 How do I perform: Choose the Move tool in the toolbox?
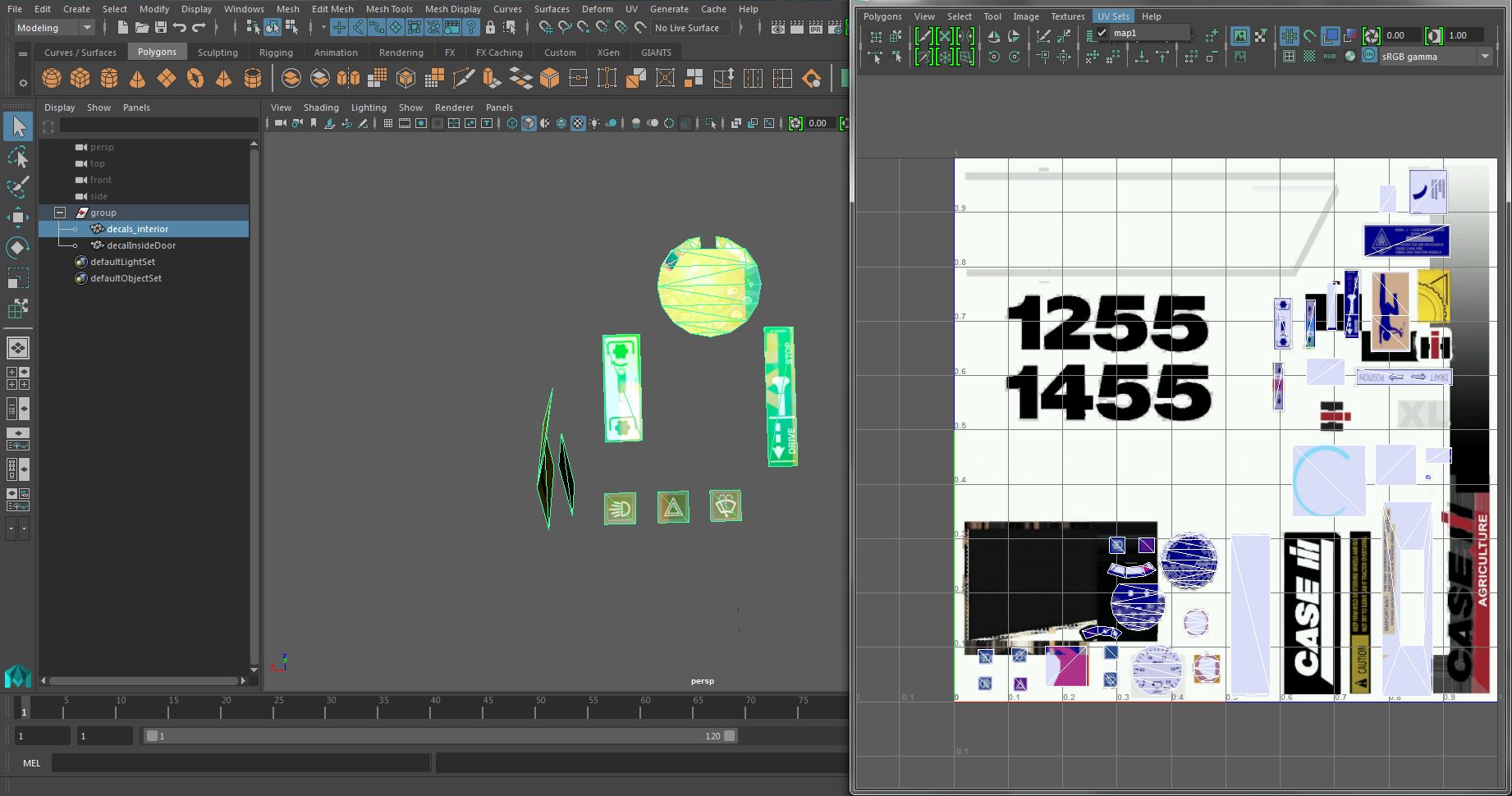click(x=18, y=217)
